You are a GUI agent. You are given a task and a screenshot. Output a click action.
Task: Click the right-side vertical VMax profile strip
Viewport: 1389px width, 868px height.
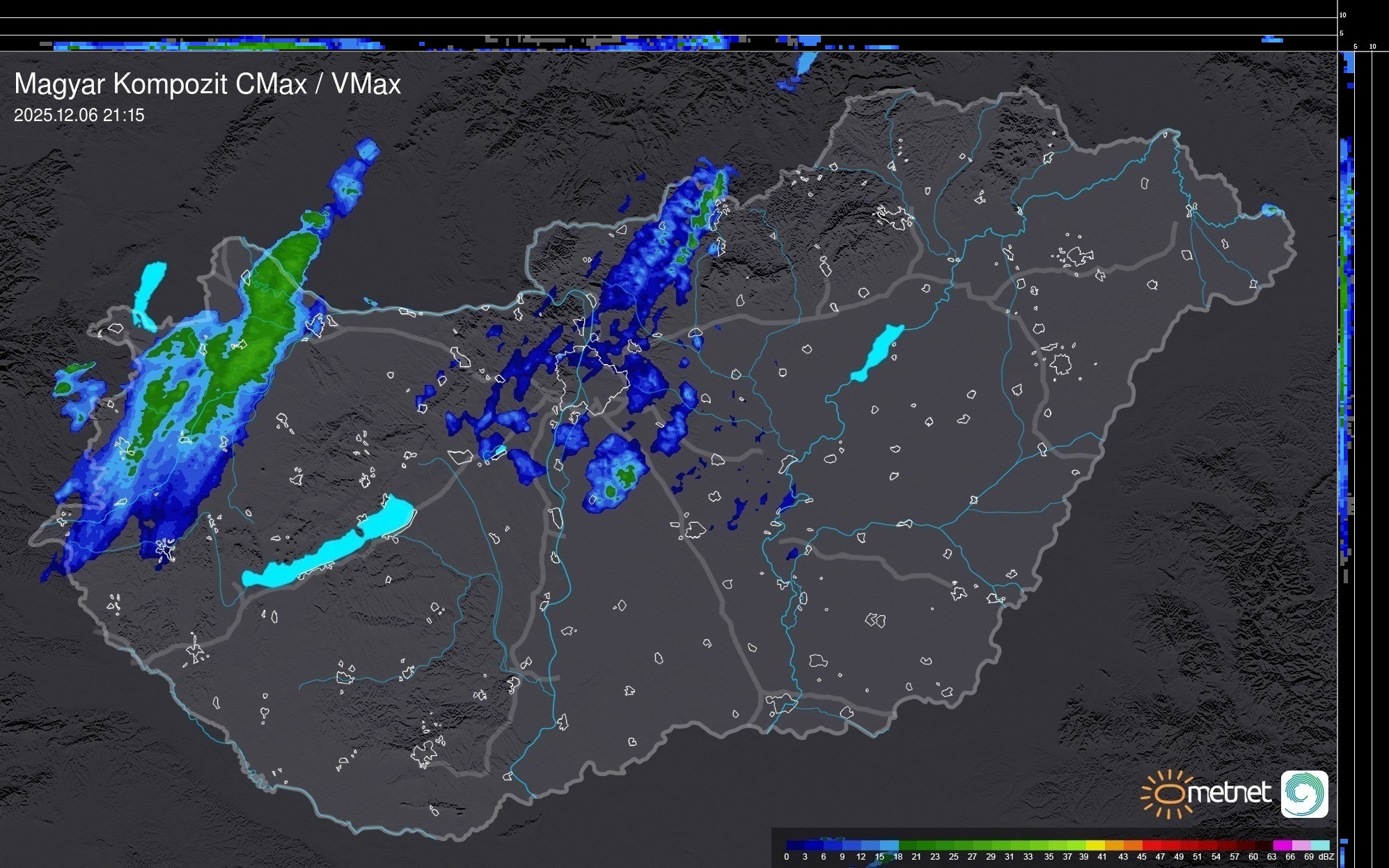(x=1347, y=348)
